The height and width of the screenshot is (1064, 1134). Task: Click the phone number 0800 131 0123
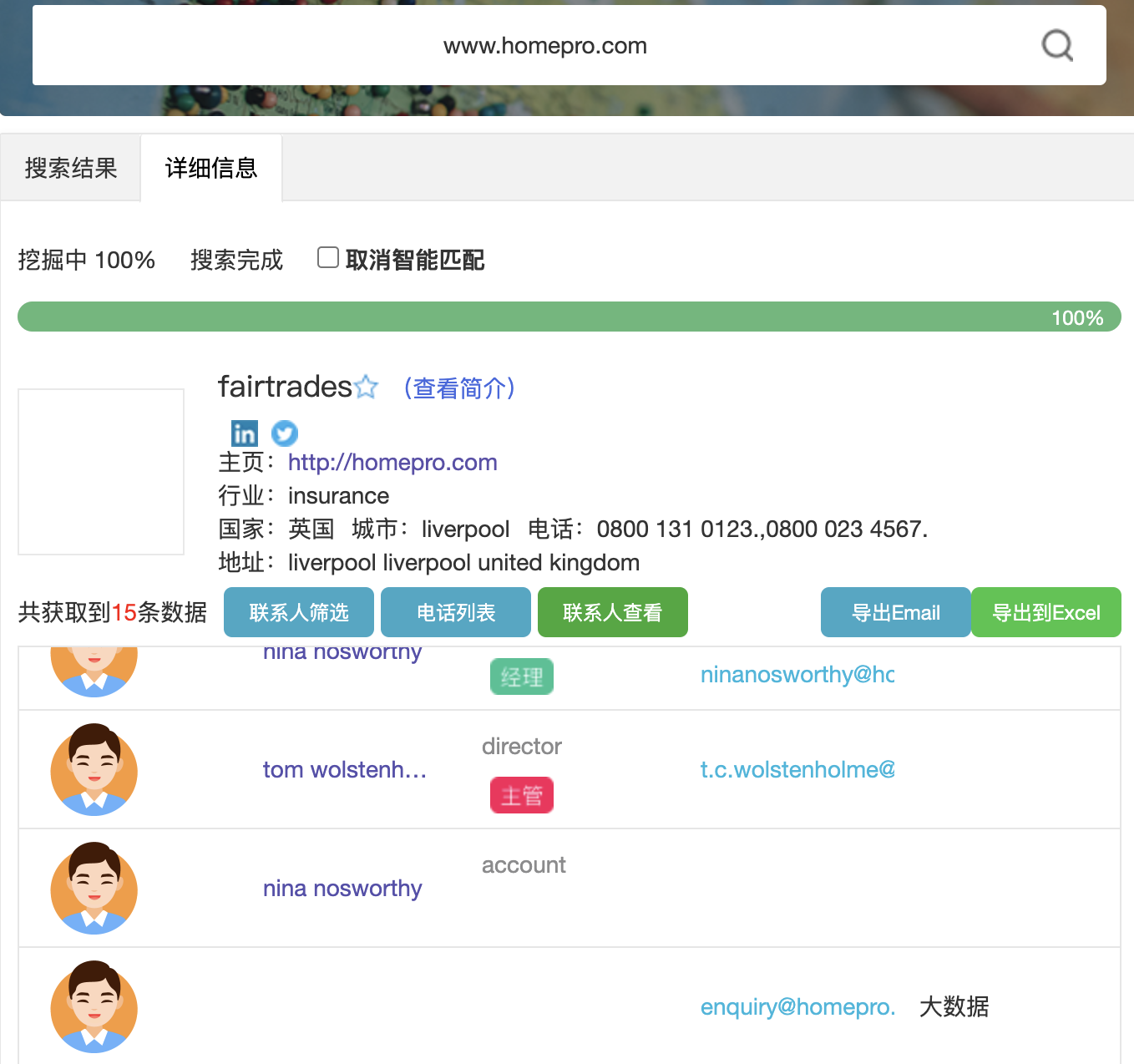pos(676,529)
